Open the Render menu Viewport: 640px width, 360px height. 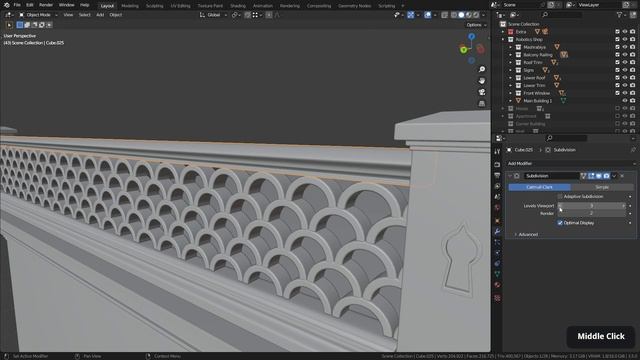[x=46, y=5]
